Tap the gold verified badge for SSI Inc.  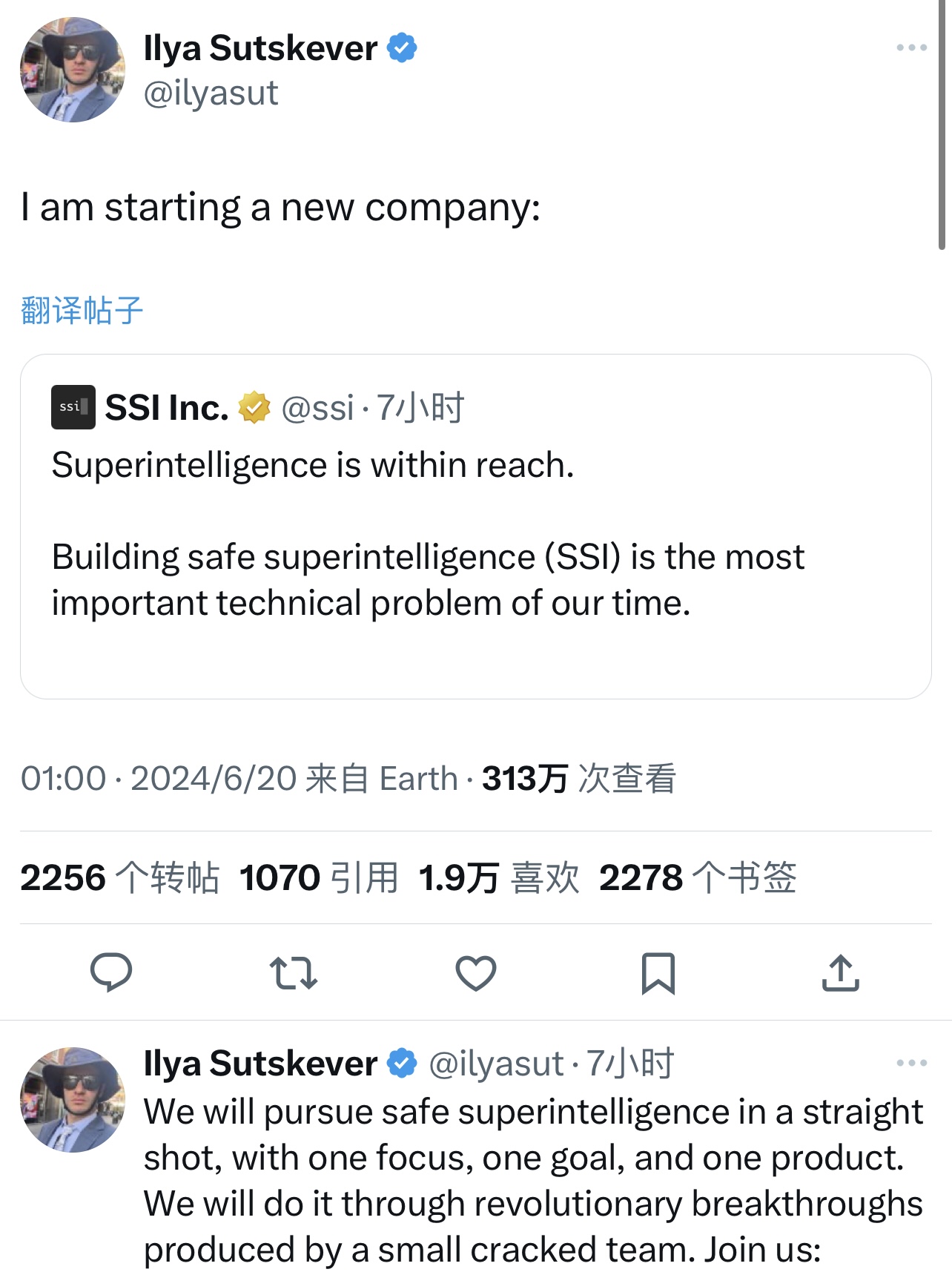(x=254, y=408)
